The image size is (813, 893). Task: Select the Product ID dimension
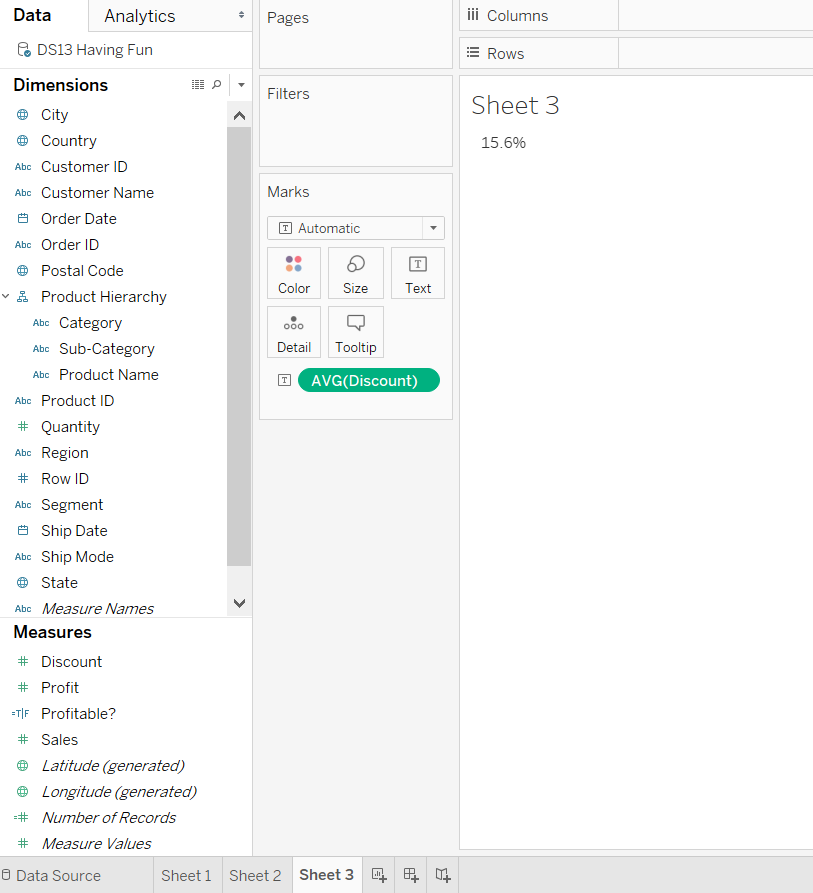point(77,401)
